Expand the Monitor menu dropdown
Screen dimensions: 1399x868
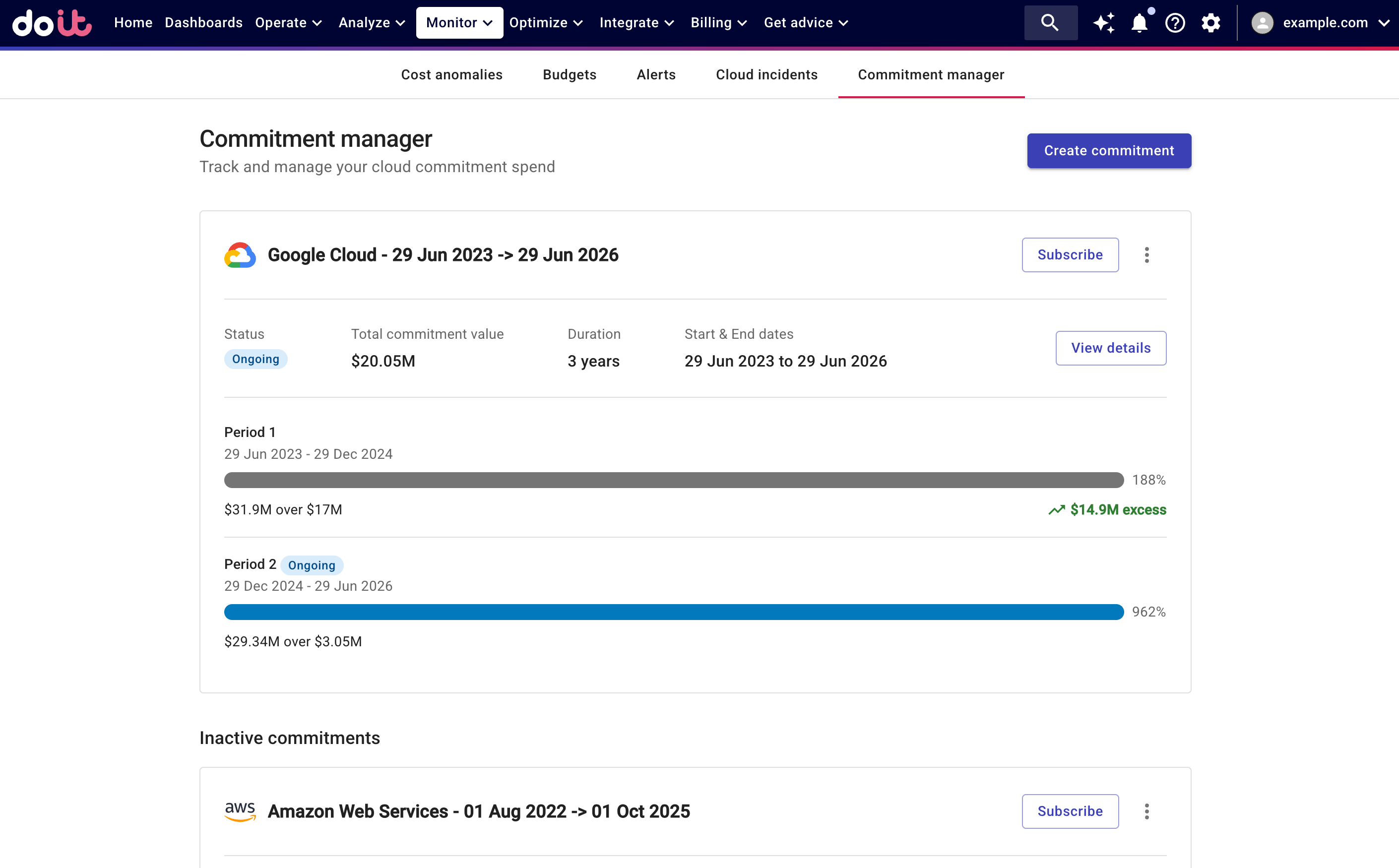point(459,23)
